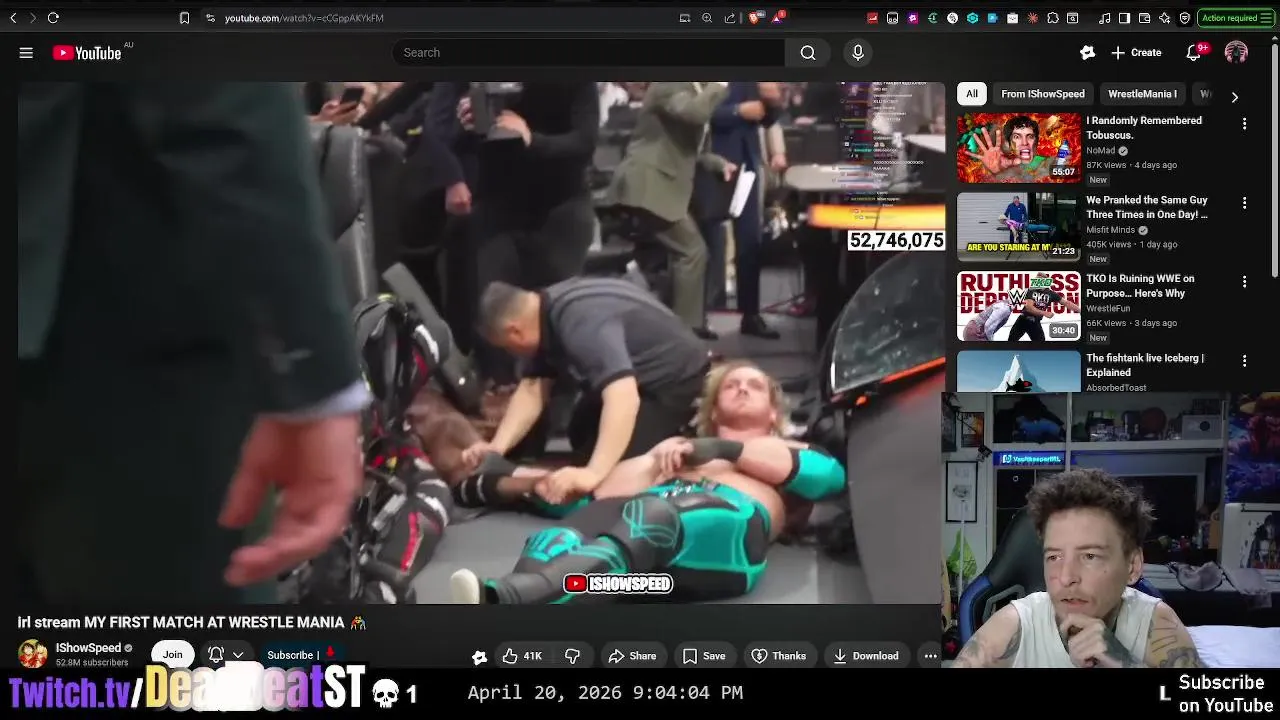This screenshot has height=720, width=1280.
Task: Open the Brave Wallet icon
Action: (x=1145, y=18)
